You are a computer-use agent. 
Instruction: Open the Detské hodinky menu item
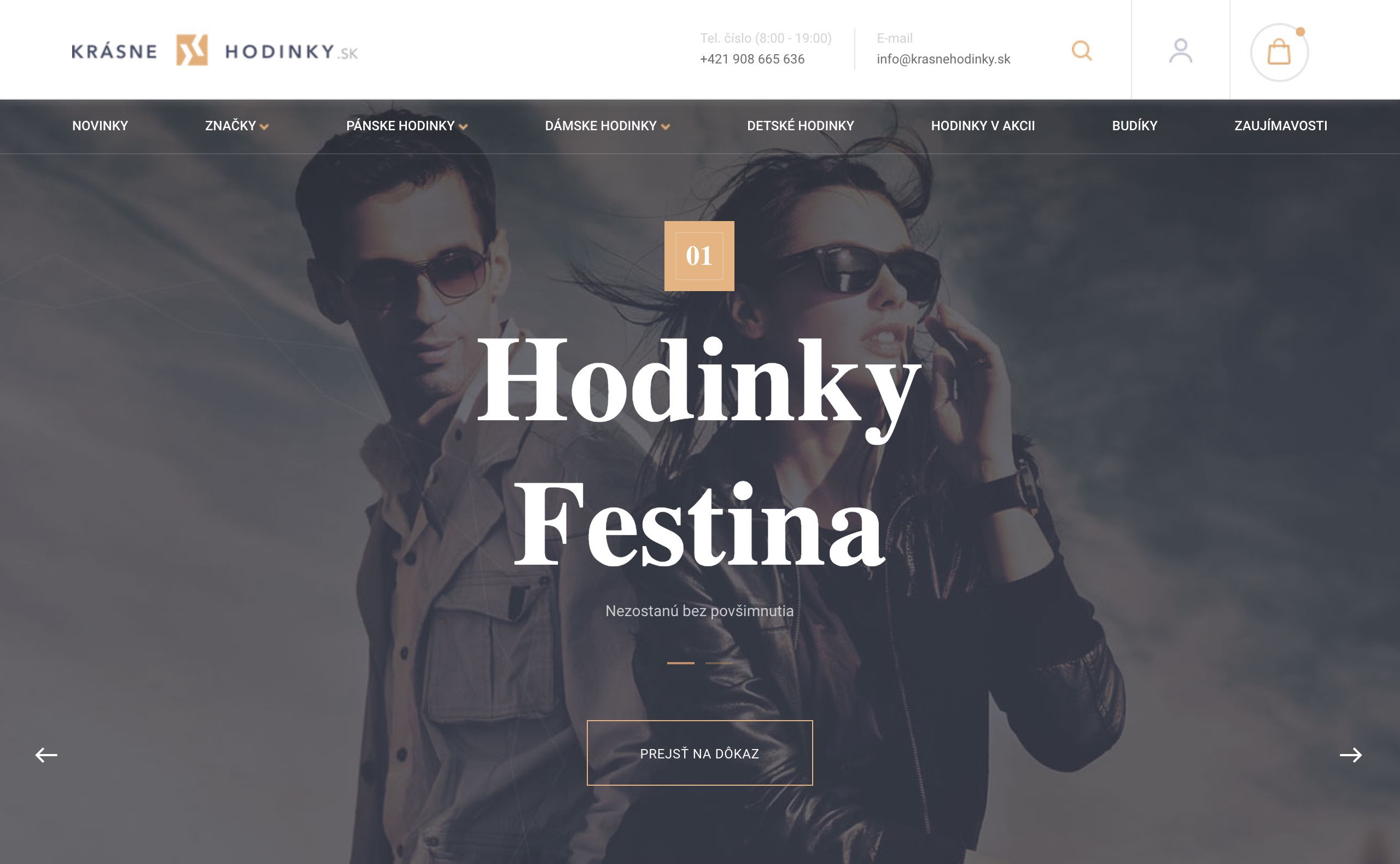[801, 126]
